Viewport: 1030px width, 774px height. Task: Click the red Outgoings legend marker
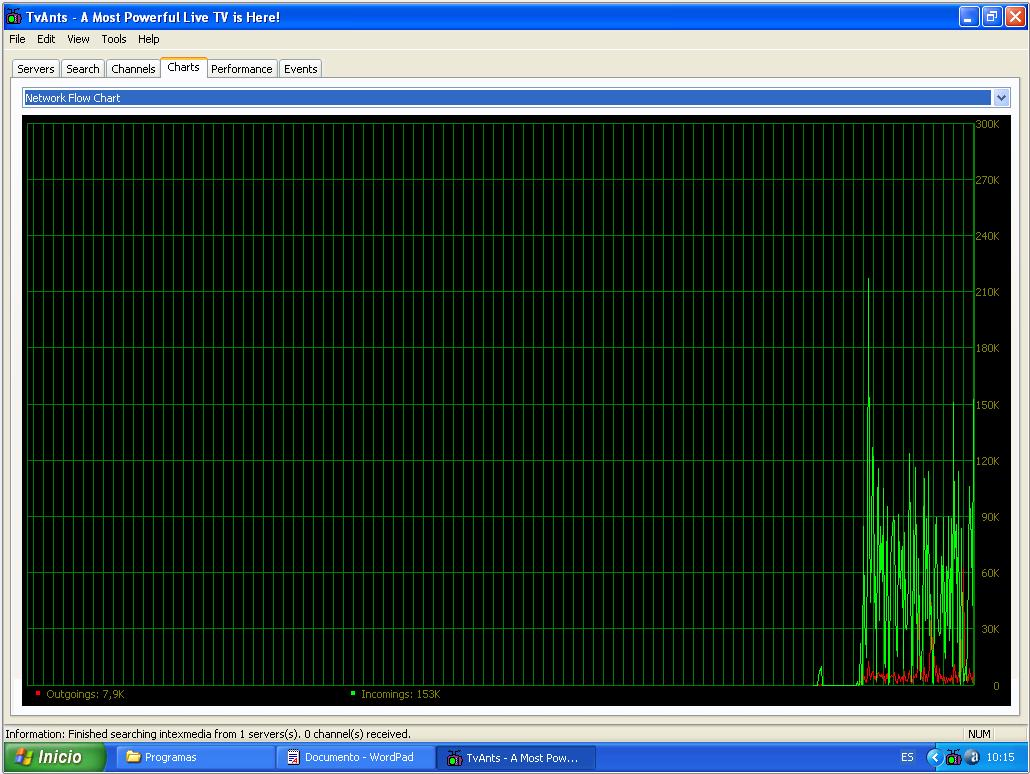38,693
